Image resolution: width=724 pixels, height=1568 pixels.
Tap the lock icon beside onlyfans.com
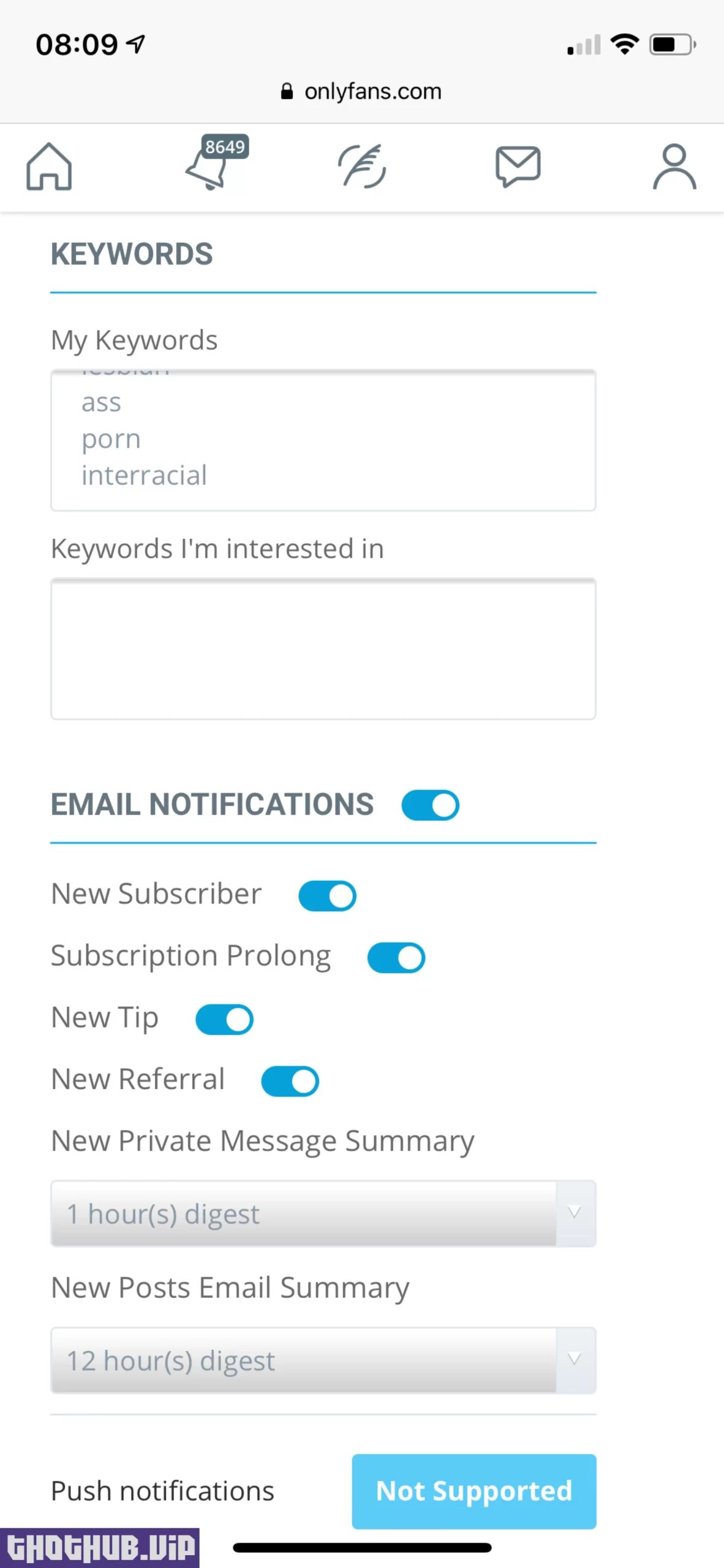286,92
